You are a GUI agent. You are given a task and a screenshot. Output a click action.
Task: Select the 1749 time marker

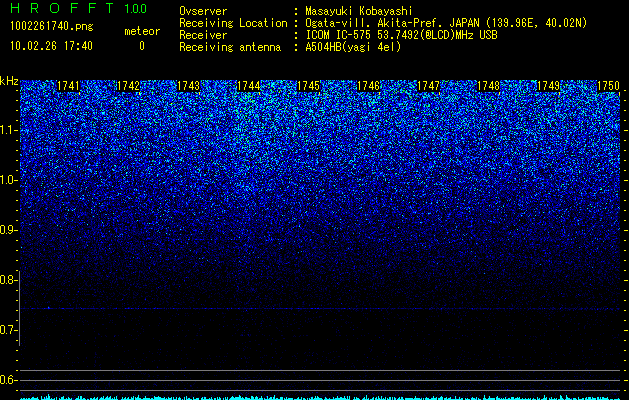pyautogui.click(x=549, y=86)
